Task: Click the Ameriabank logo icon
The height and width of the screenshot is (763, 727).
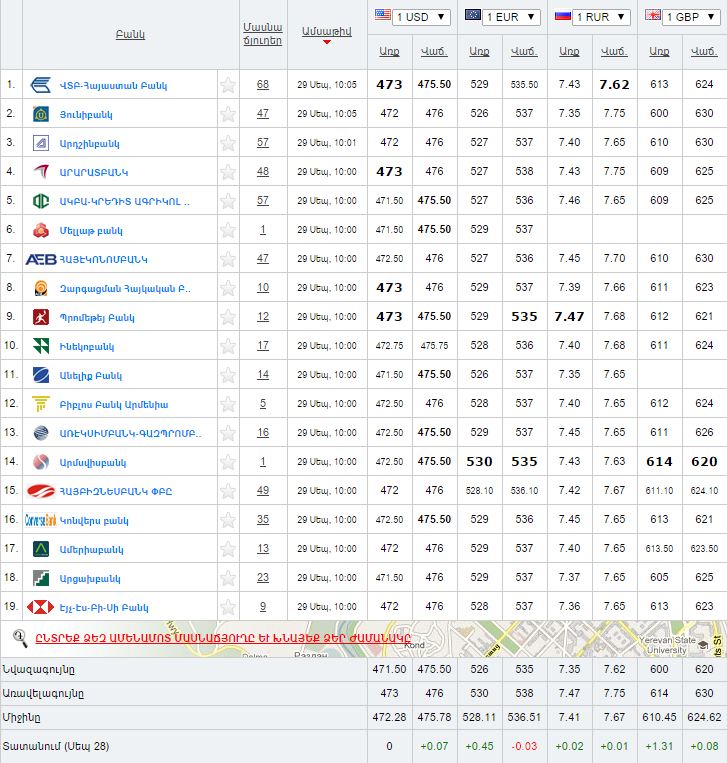Action: pos(41,549)
